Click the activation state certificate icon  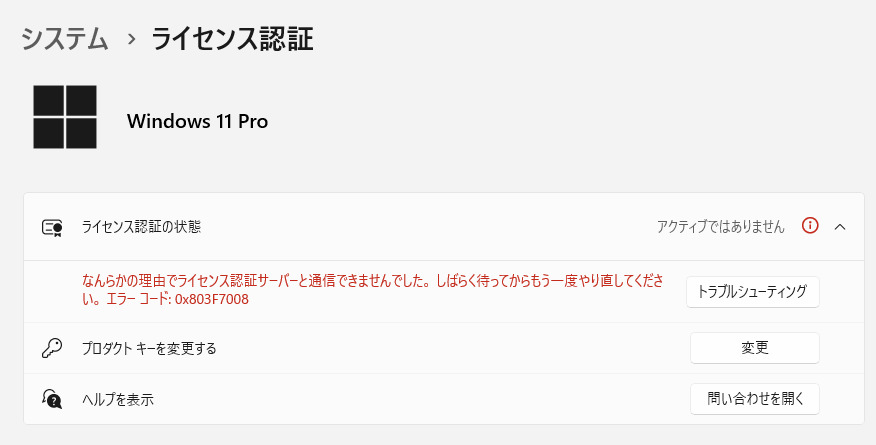(x=52, y=227)
